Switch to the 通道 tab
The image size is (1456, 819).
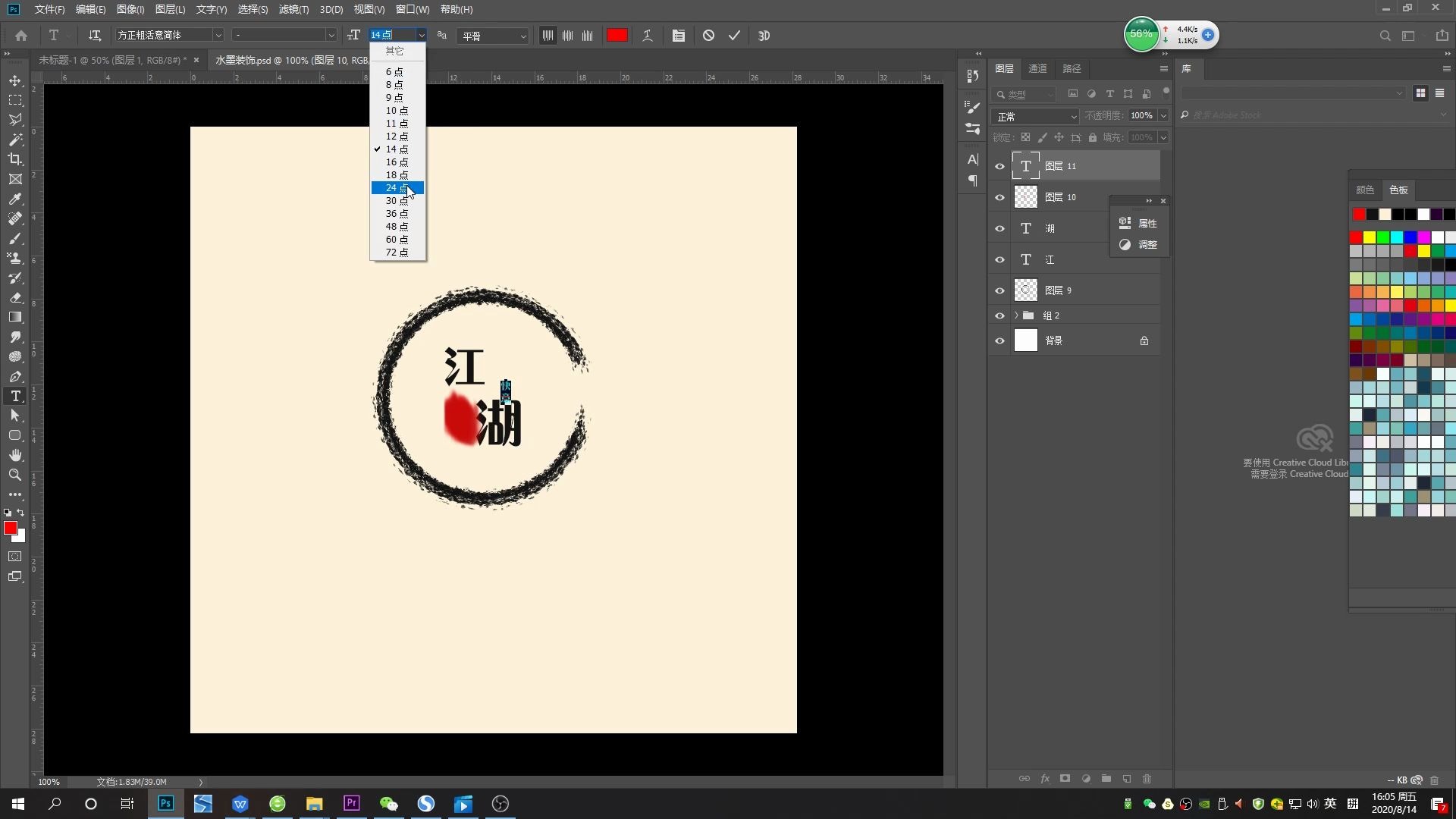[1037, 68]
